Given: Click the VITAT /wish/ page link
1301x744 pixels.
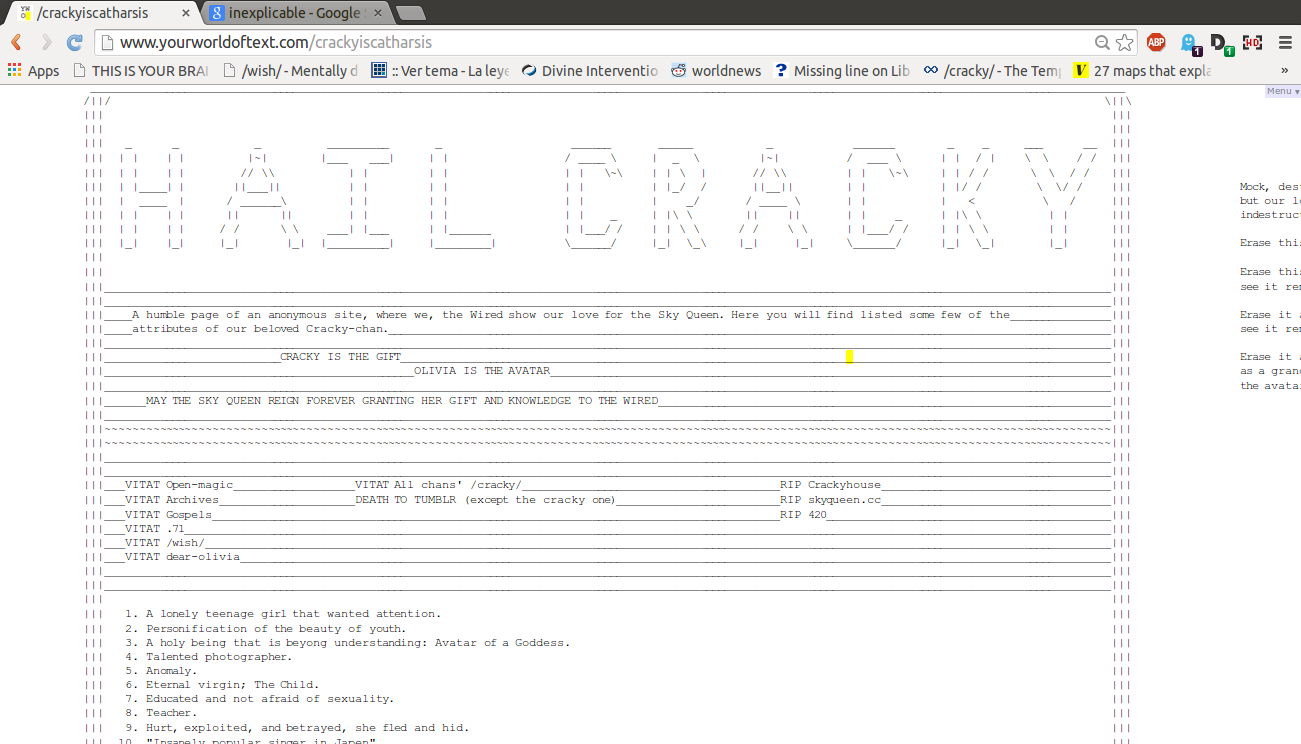Looking at the screenshot, I should click(165, 542).
